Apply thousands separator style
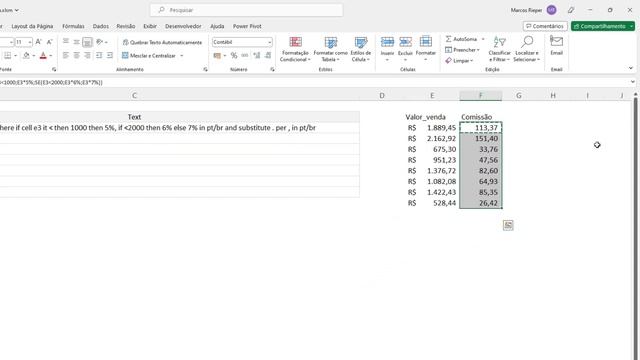This screenshot has width=640, height=360. (x=244, y=56)
